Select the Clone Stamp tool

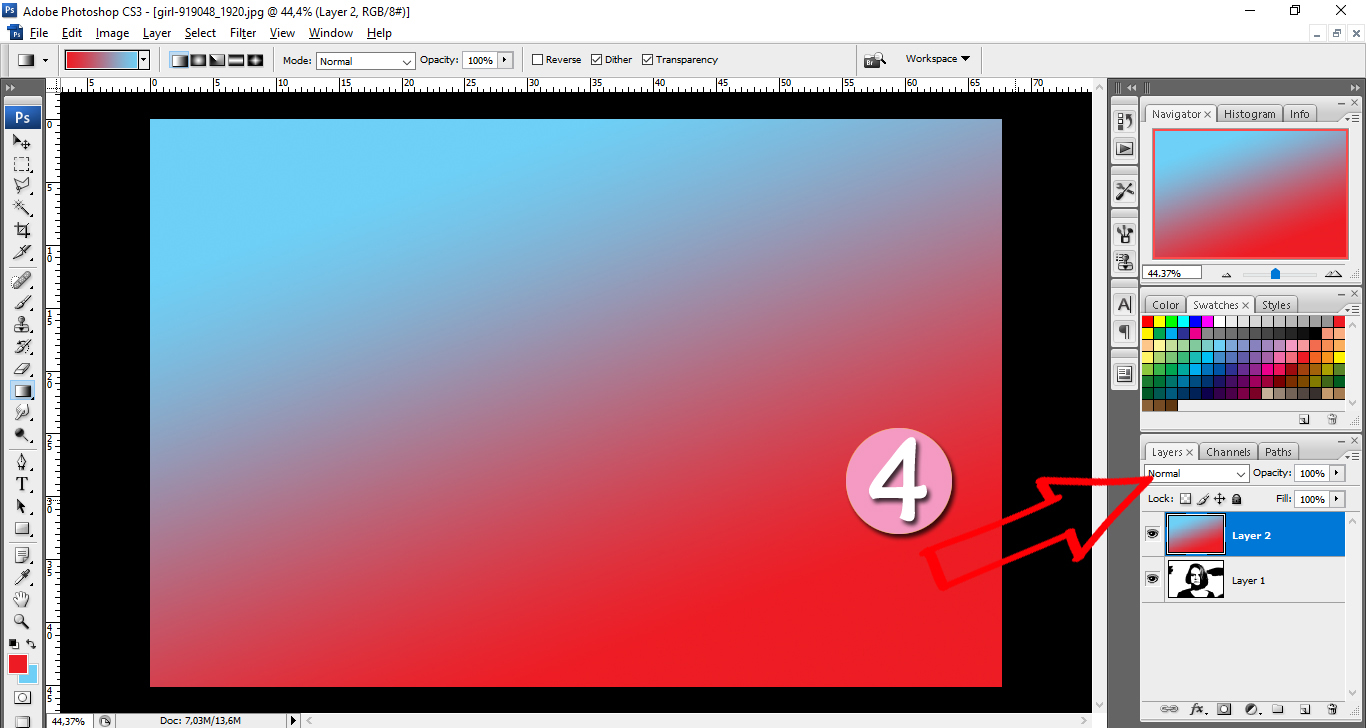[22, 324]
